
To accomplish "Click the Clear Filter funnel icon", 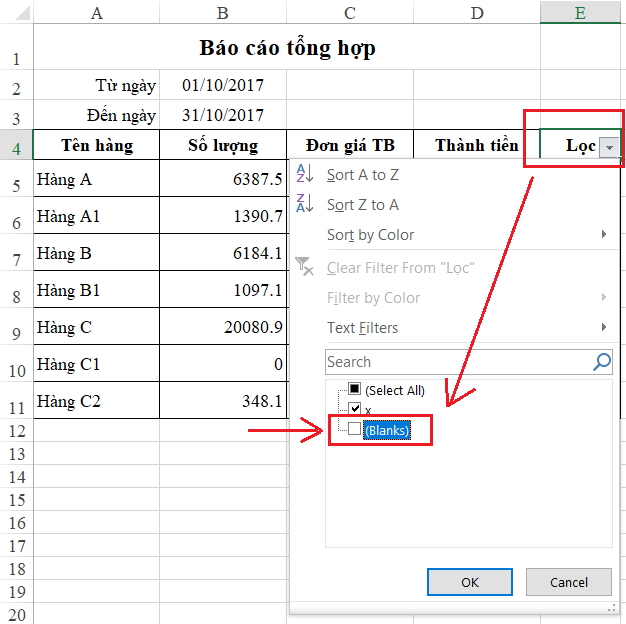I will [305, 267].
